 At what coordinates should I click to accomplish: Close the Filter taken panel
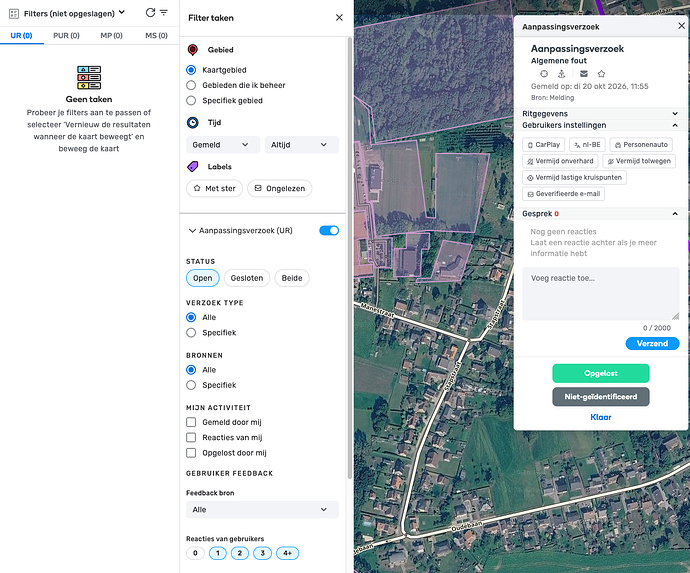339,18
